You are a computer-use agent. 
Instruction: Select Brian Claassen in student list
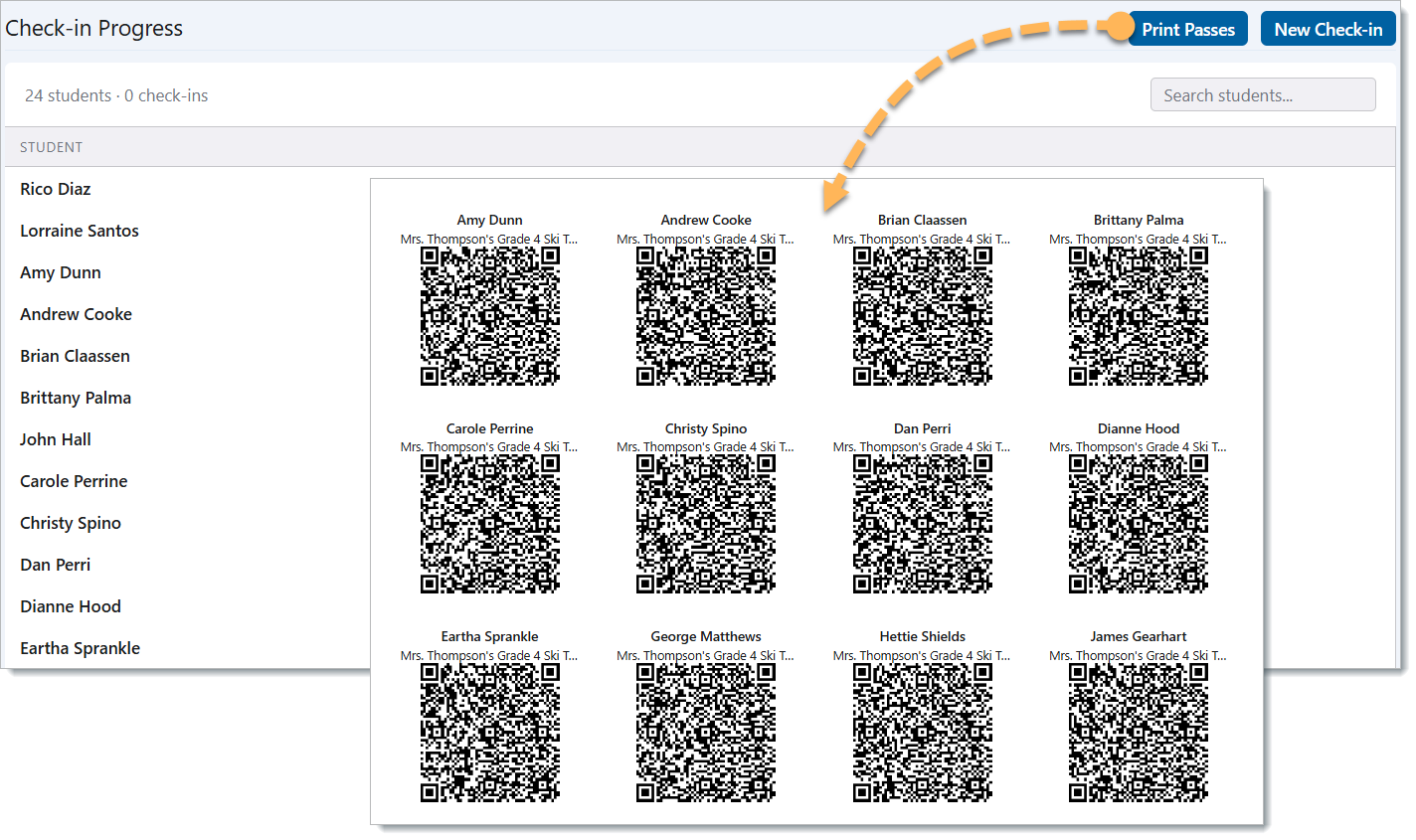tap(76, 356)
